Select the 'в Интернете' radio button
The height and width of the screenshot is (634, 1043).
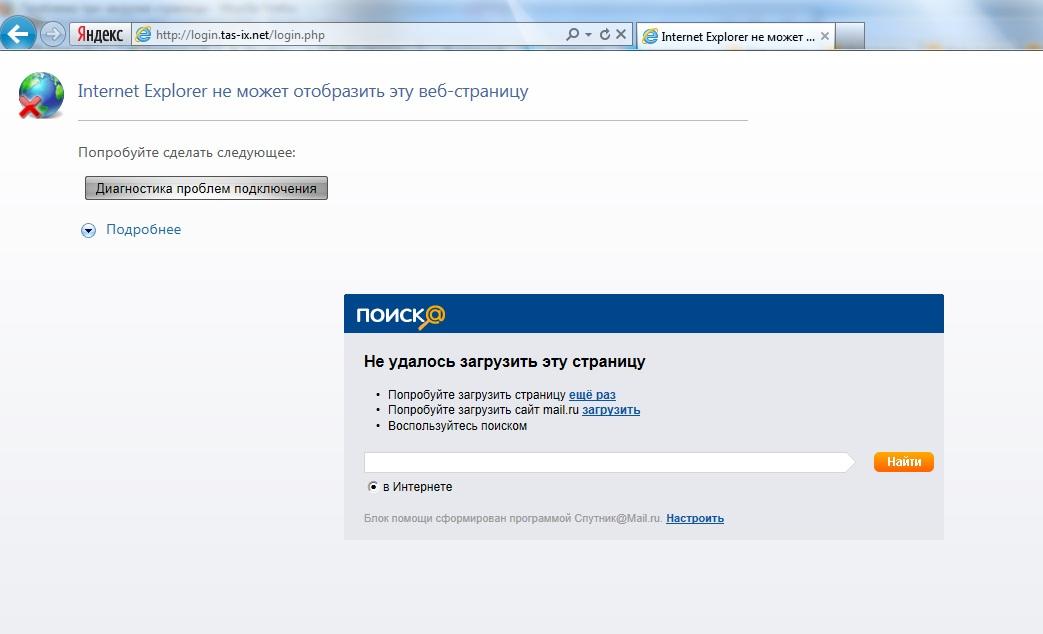[373, 487]
